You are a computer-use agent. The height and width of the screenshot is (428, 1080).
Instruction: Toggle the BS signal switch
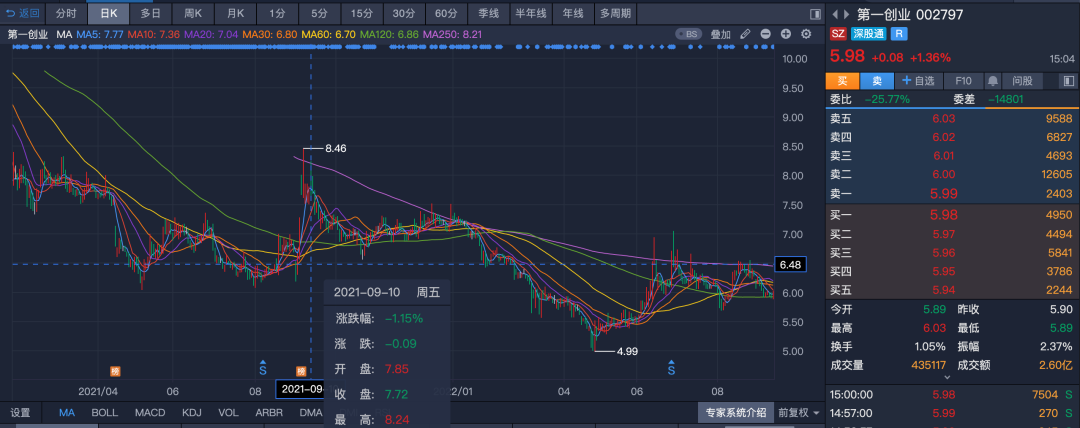coord(689,34)
